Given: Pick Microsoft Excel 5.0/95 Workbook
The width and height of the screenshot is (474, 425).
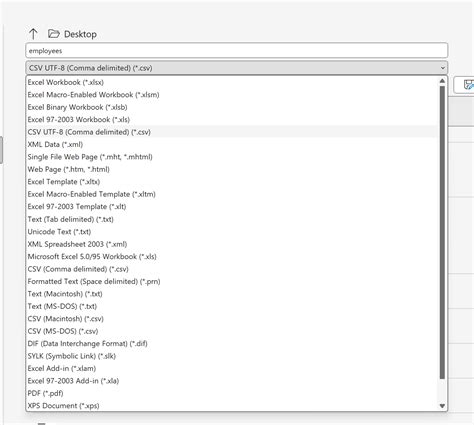Looking at the screenshot, I should [232, 257].
